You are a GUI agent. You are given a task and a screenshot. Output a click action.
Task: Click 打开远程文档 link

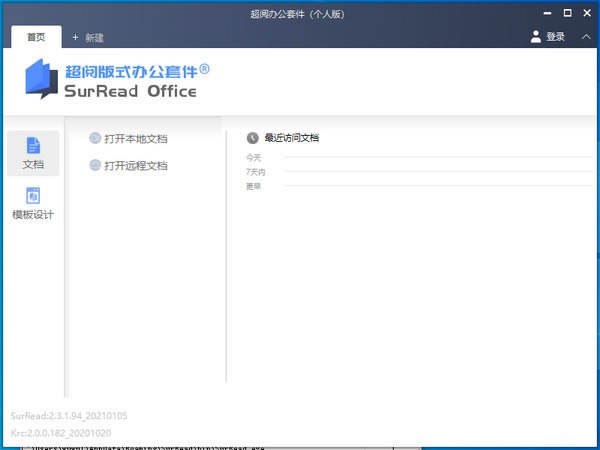(x=136, y=166)
